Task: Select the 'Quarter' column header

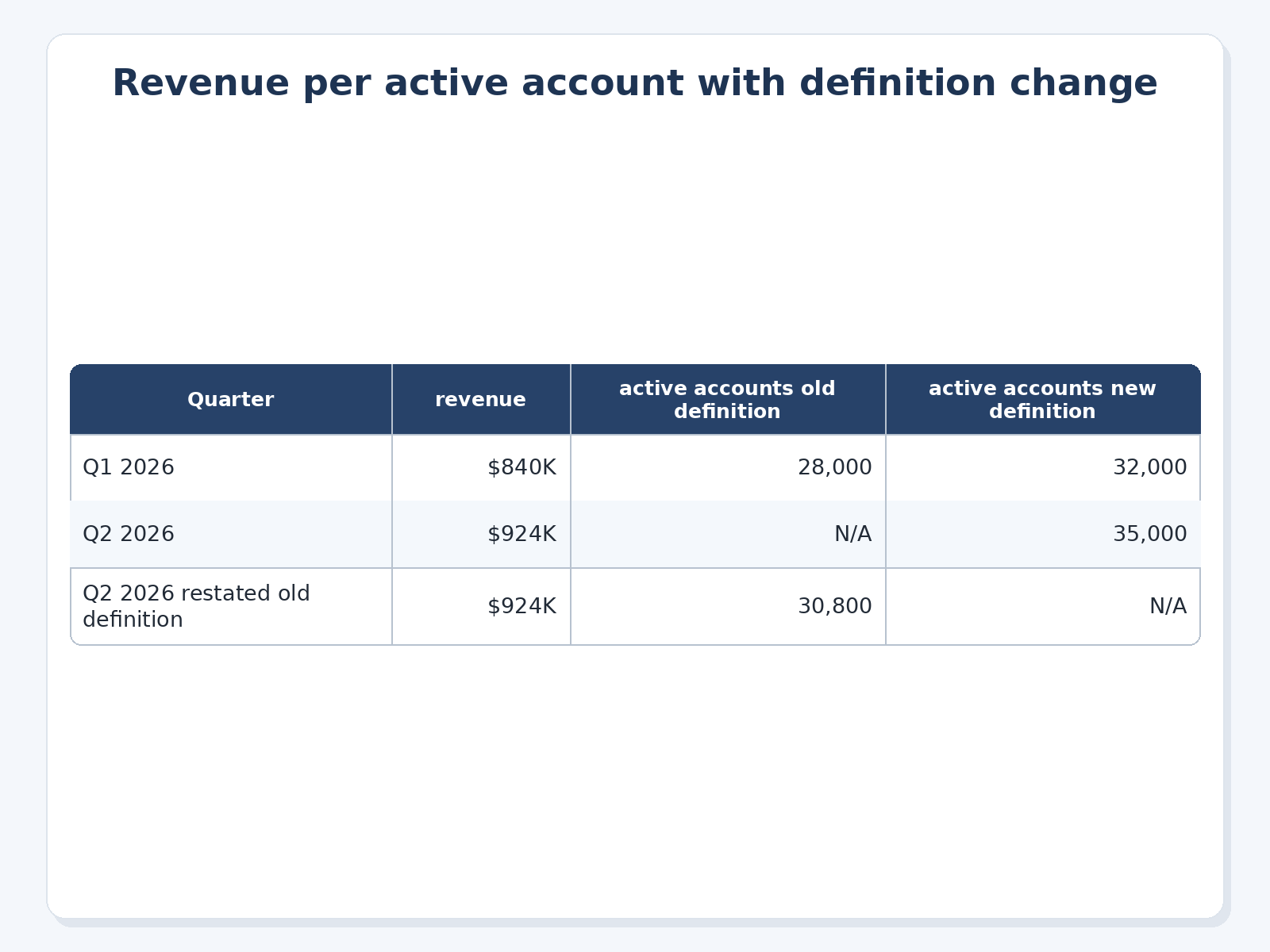Action: click(231, 400)
